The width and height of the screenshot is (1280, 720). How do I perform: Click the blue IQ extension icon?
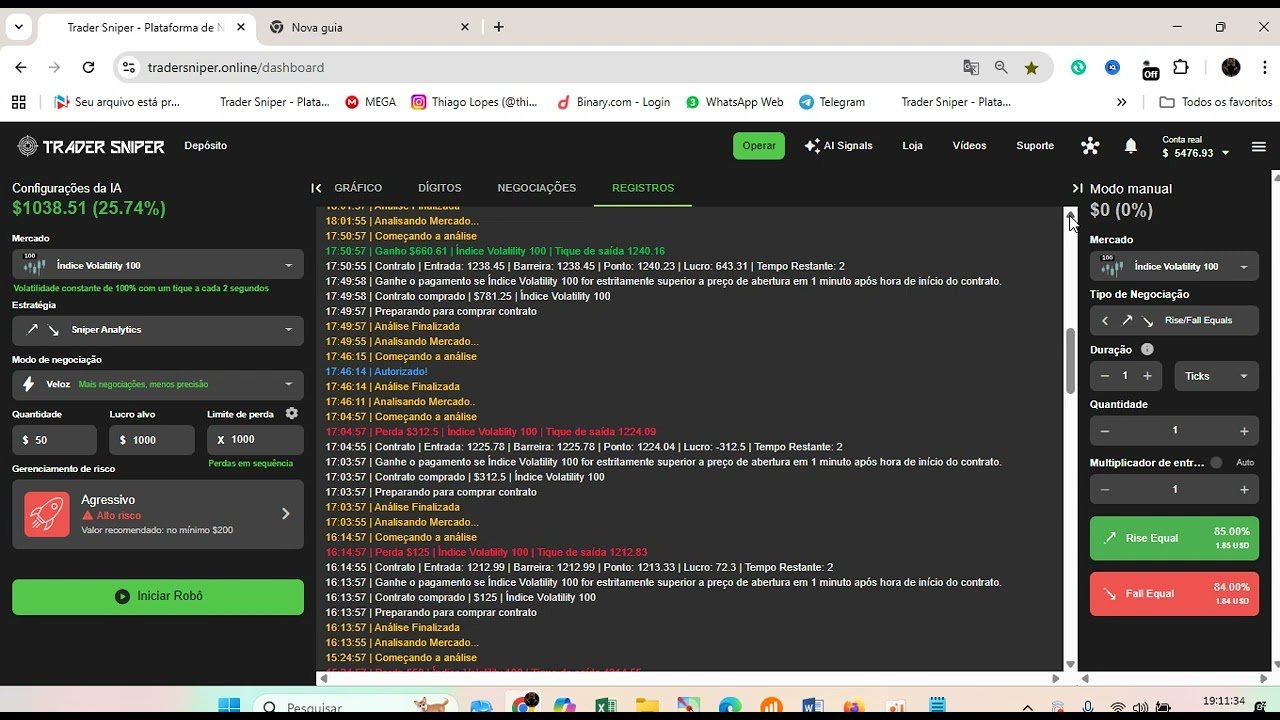pyautogui.click(x=1112, y=67)
